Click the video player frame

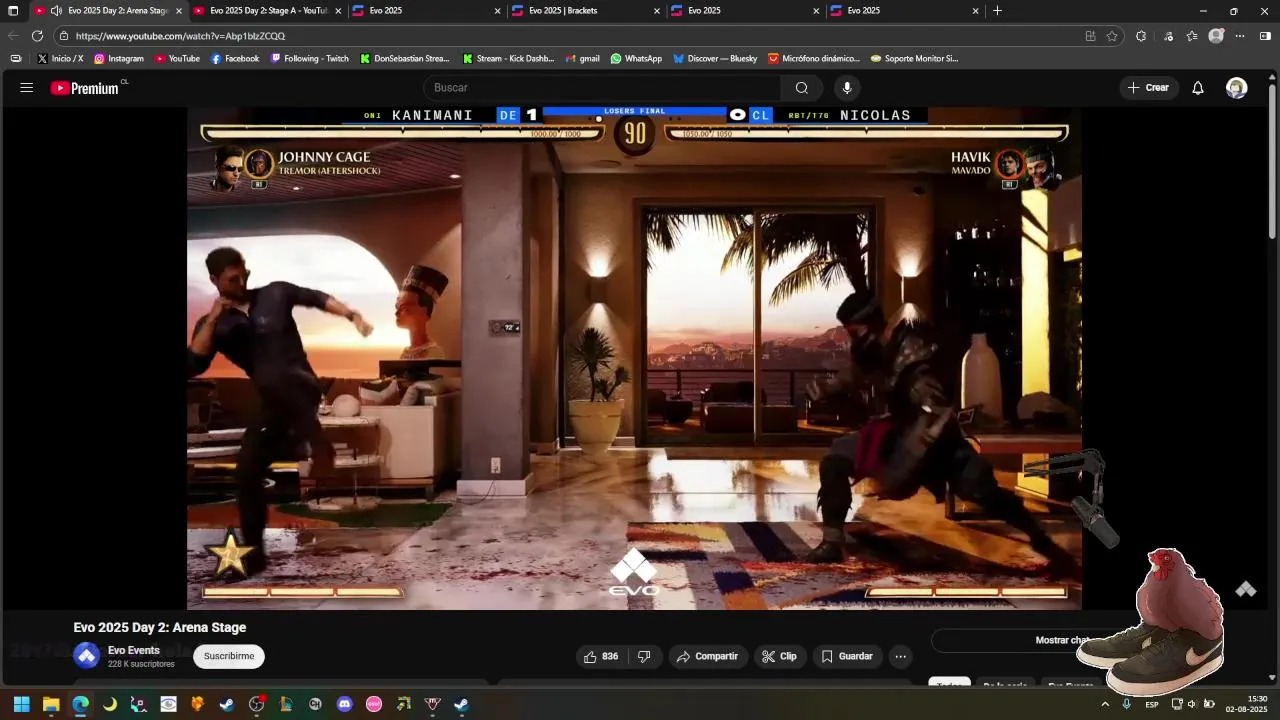[634, 358]
